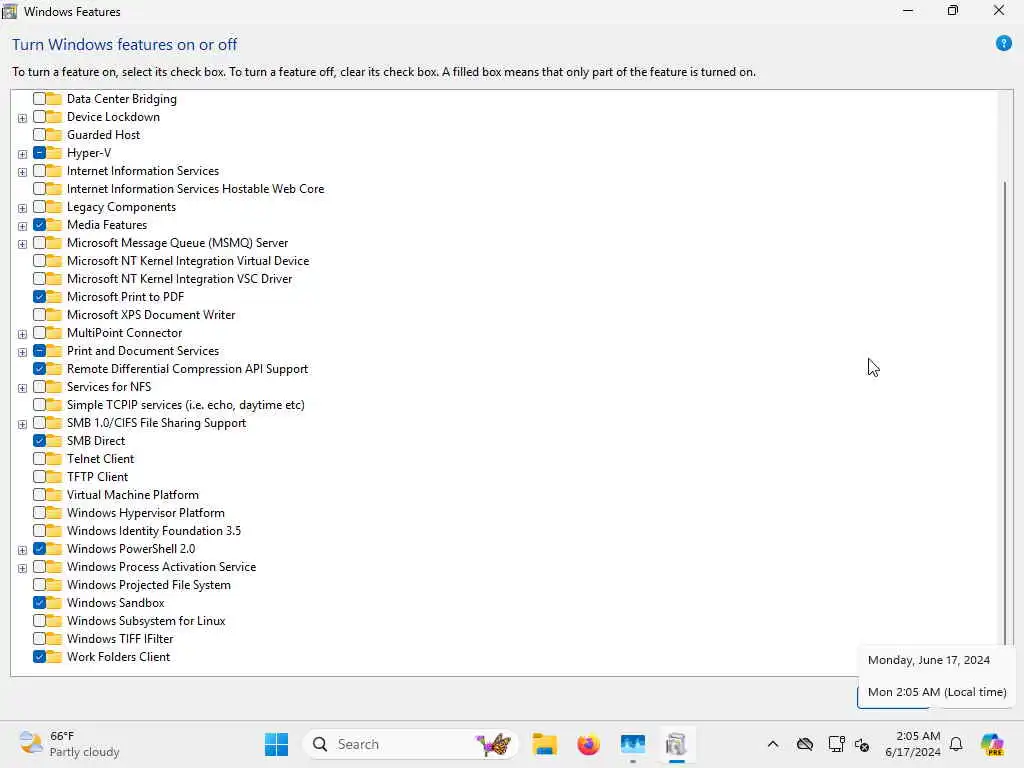Click the SMB Direct folder icon
This screenshot has width=1024, height=768.
(54, 441)
